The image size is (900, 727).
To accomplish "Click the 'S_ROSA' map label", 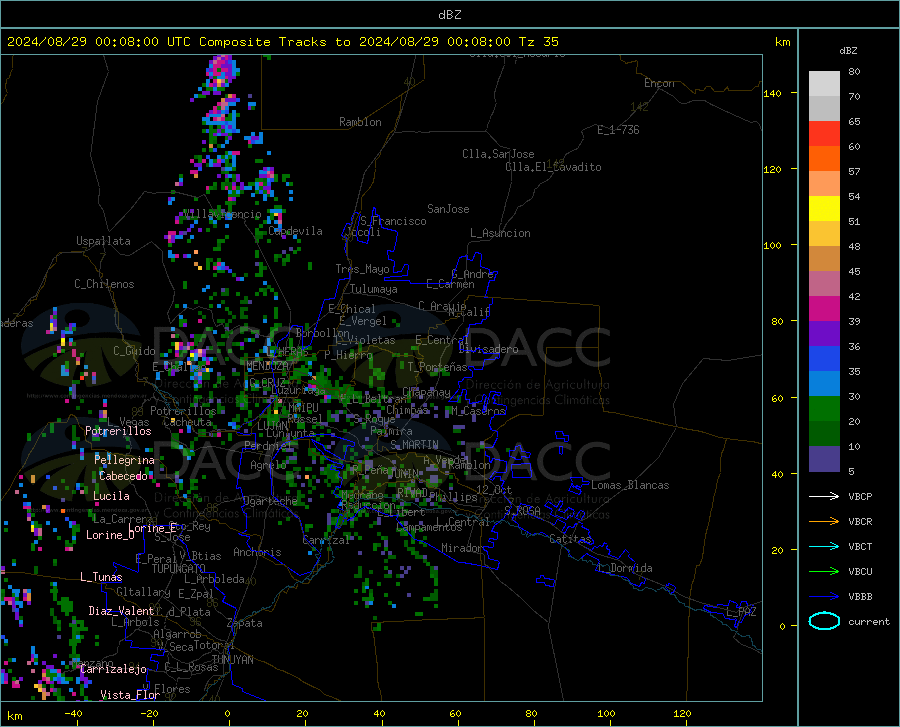I will (x=522, y=510).
